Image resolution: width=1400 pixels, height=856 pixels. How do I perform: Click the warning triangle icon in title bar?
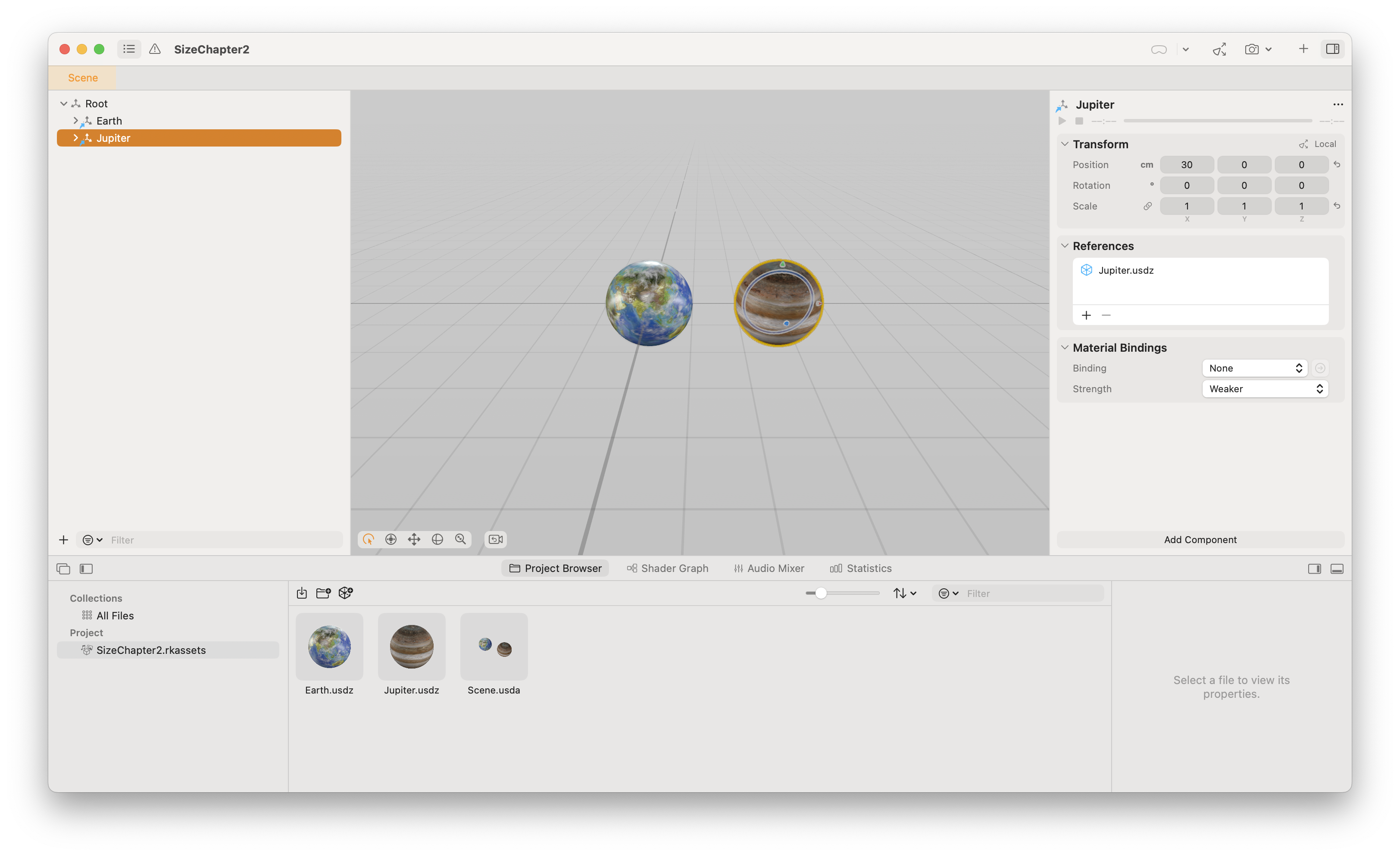tap(155, 50)
